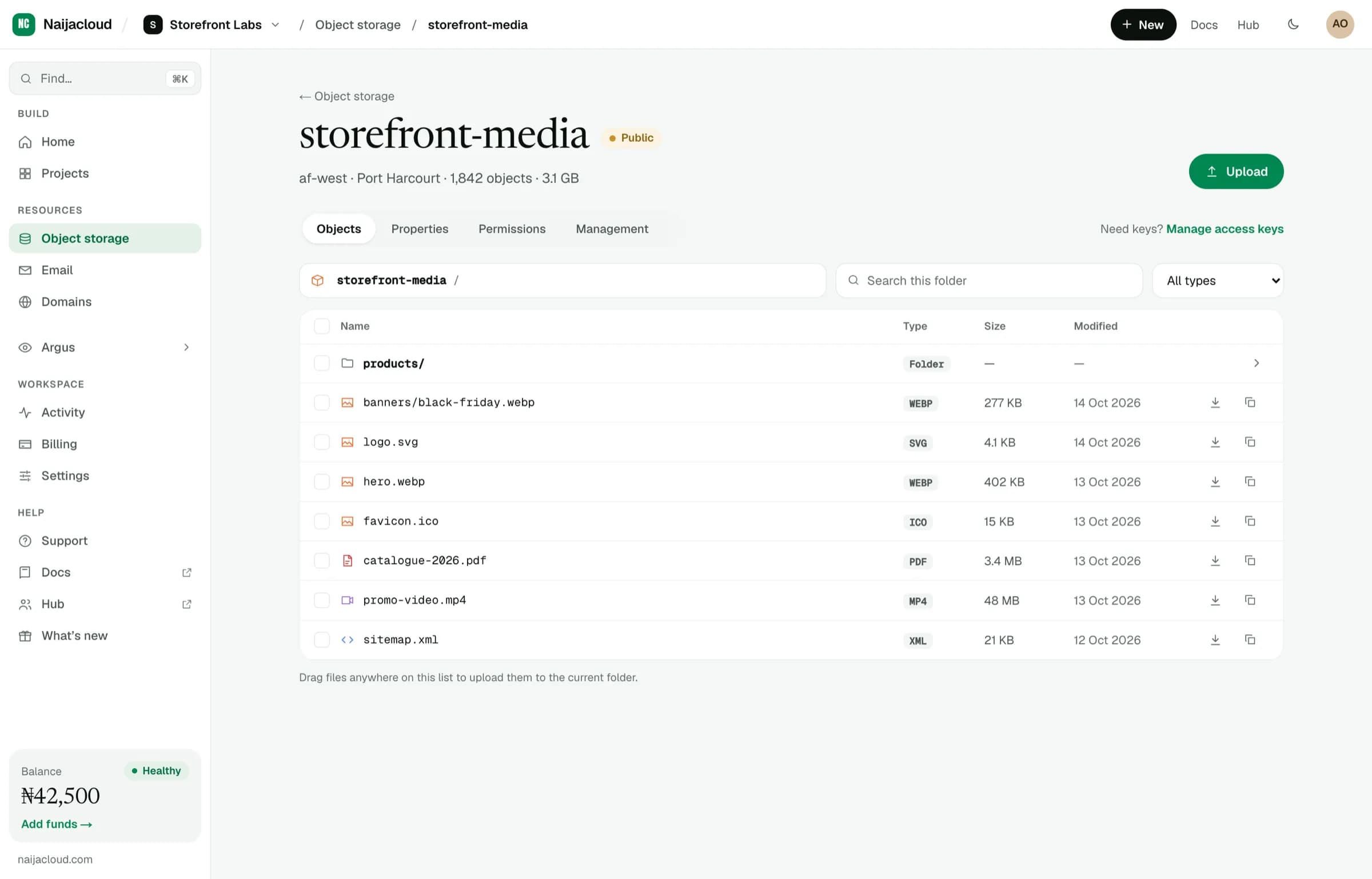Download catalogue-2026.pdf
This screenshot has width=1372, height=879.
1215,561
